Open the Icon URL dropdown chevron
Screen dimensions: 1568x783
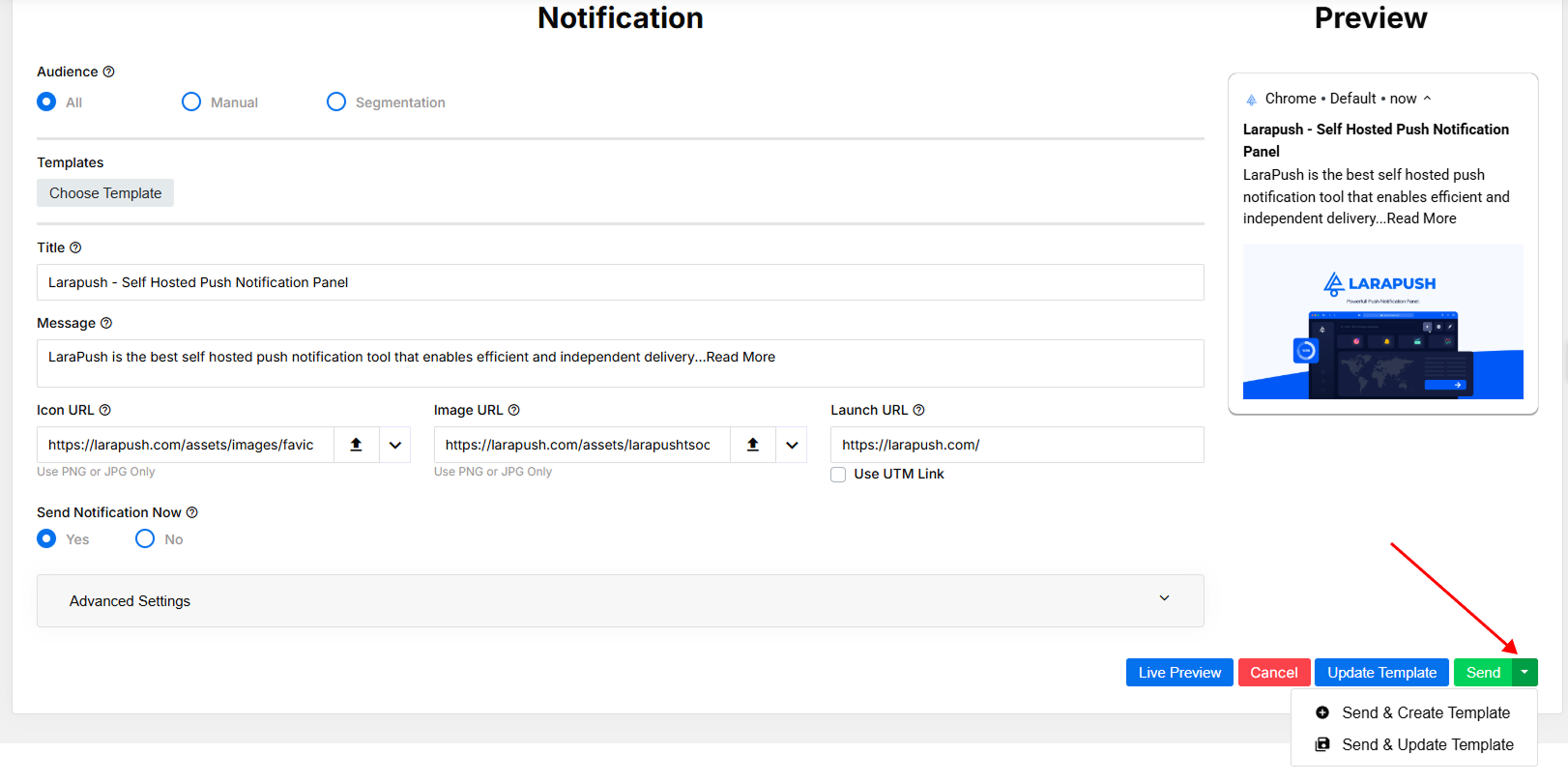pyautogui.click(x=395, y=445)
